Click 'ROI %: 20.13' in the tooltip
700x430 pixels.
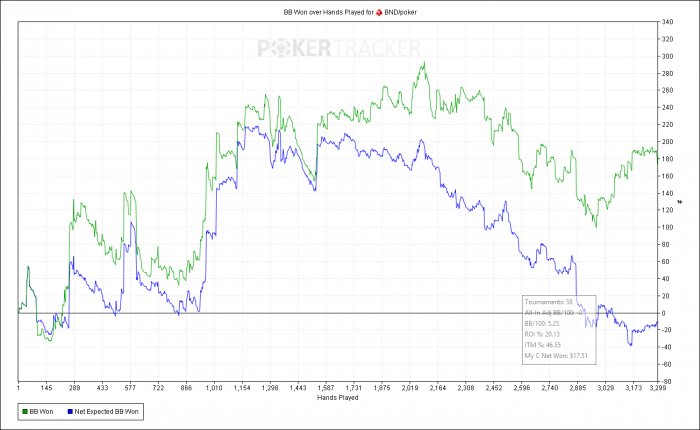(542, 334)
